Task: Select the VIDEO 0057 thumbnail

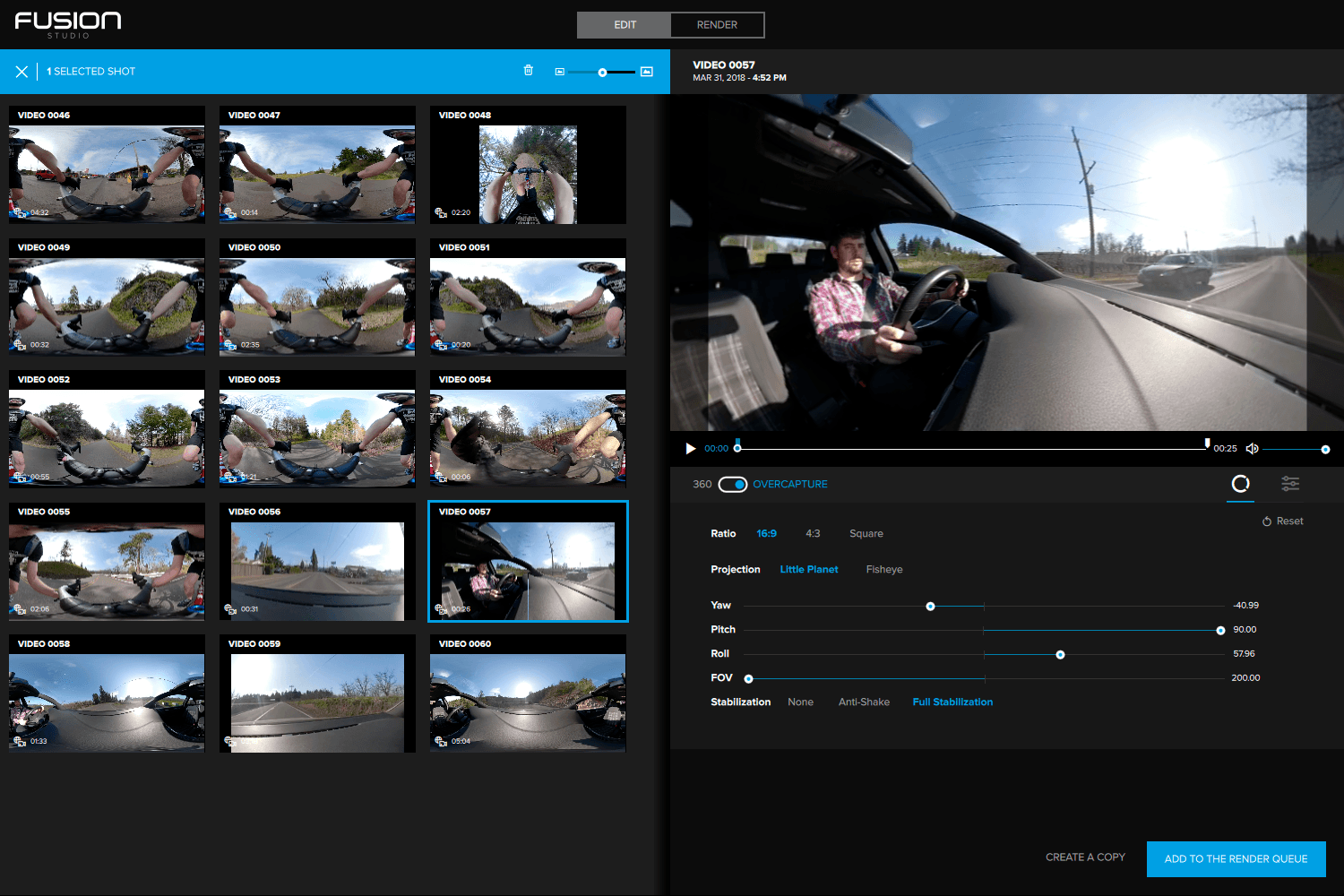Action: 528,562
